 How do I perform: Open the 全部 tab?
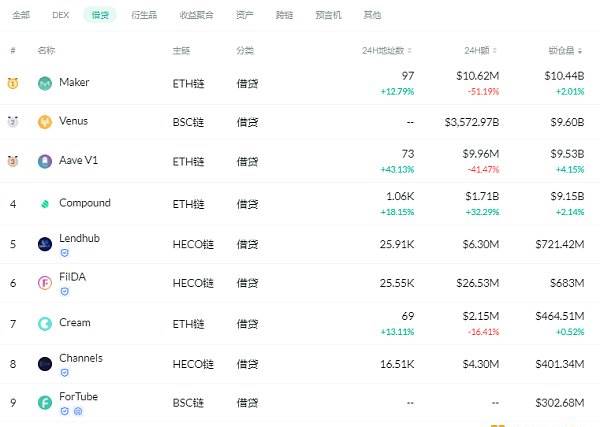[x=21, y=15]
